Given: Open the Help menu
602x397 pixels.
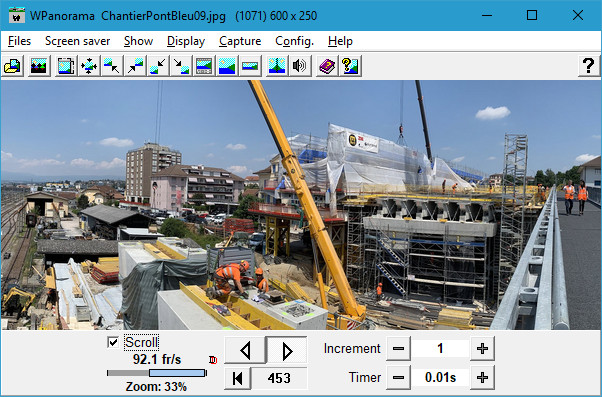Looking at the screenshot, I should (x=340, y=41).
